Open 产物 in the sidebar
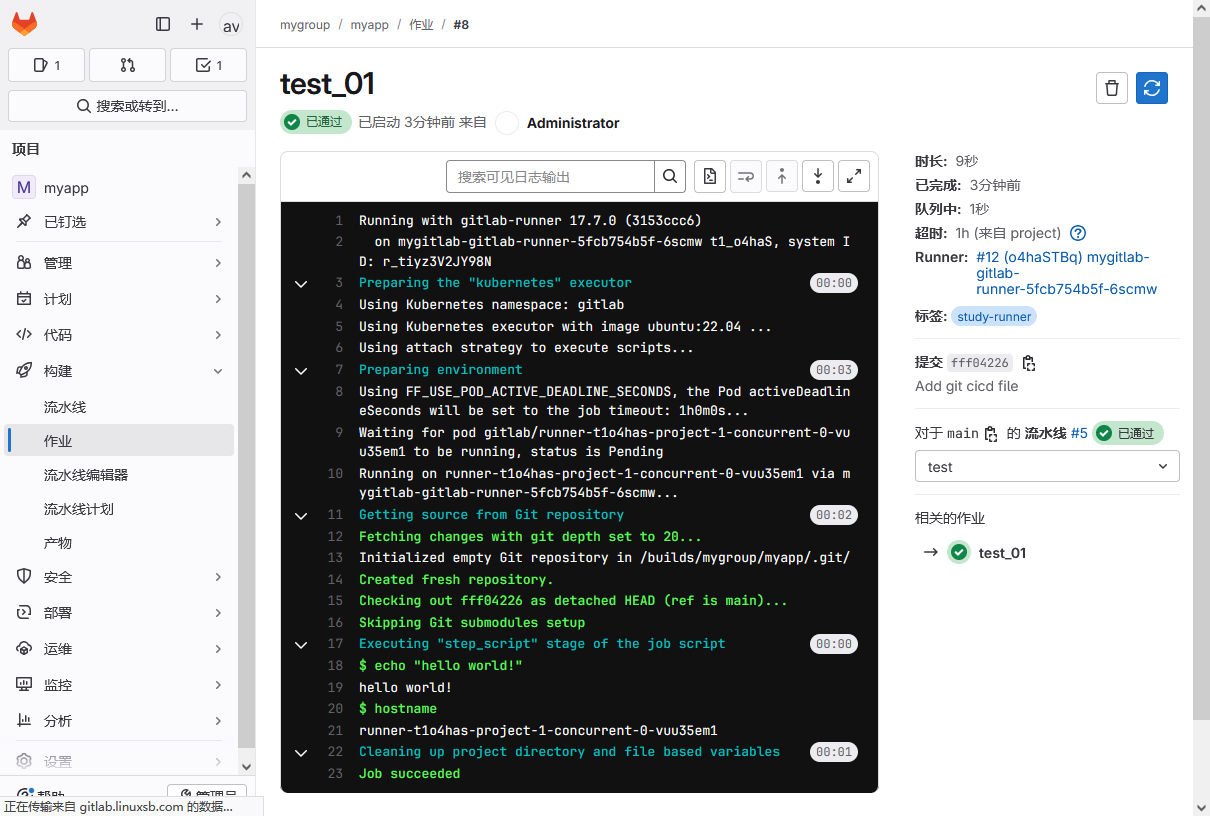The height and width of the screenshot is (816, 1210). click(x=120, y=543)
